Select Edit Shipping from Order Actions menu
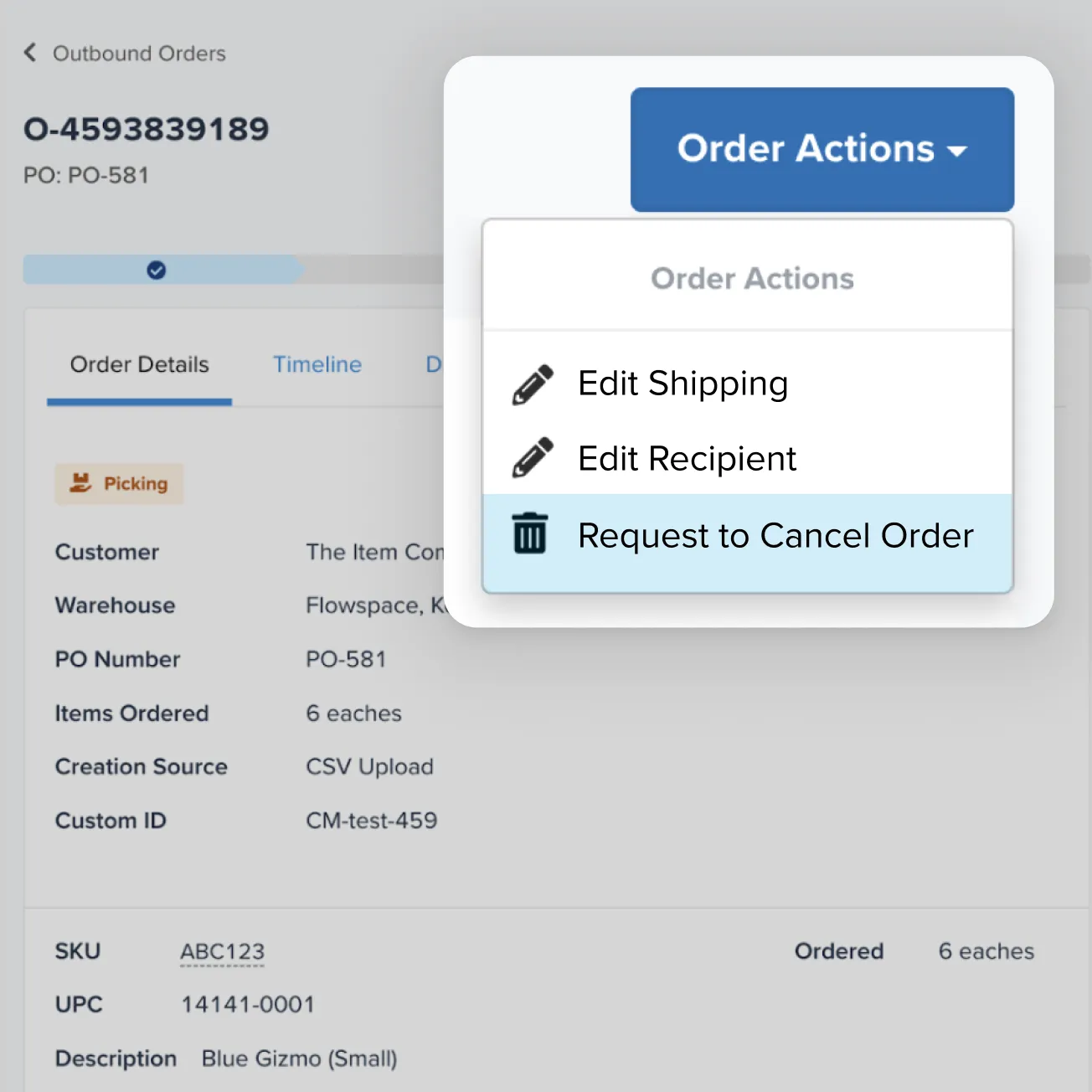The width and height of the screenshot is (1092, 1092). pyautogui.click(x=682, y=384)
